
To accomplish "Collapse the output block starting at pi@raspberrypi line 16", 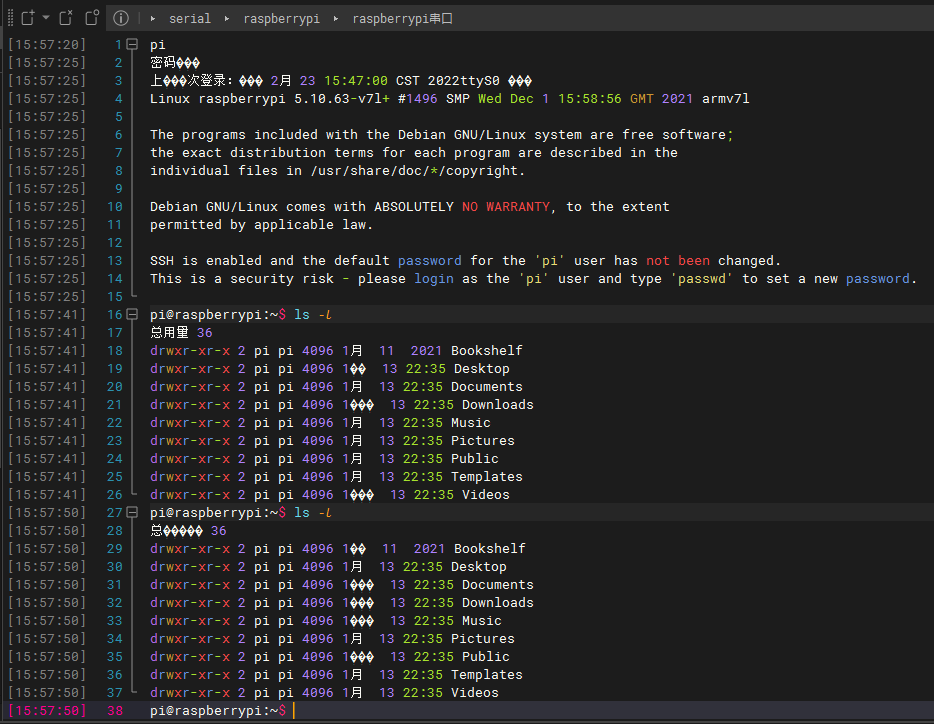I will (133, 314).
